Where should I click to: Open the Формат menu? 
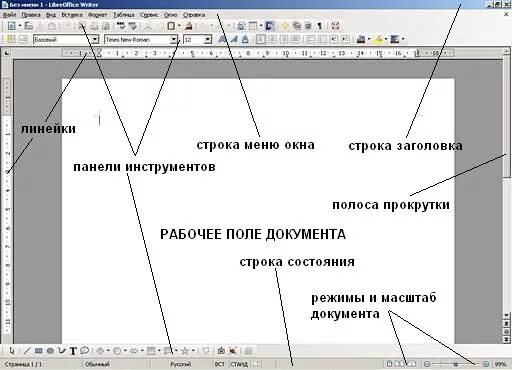tap(97, 15)
